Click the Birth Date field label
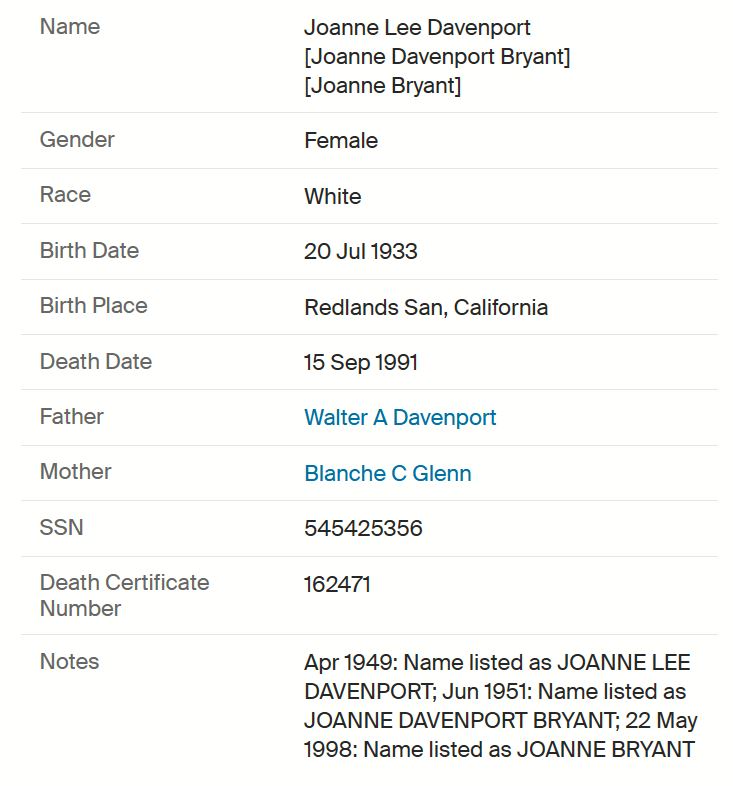The height and width of the screenshot is (786, 733). pos(89,250)
